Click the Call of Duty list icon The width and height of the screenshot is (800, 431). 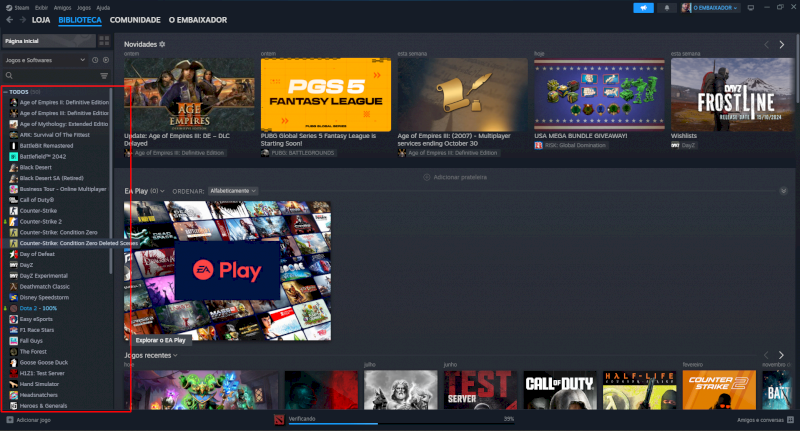tap(14, 200)
